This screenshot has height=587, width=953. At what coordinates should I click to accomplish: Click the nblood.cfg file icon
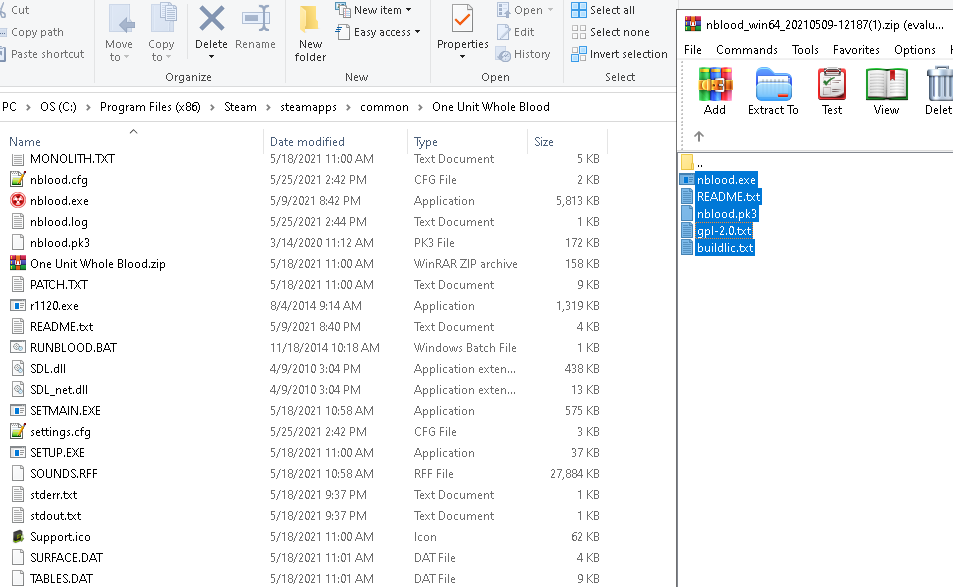point(18,179)
